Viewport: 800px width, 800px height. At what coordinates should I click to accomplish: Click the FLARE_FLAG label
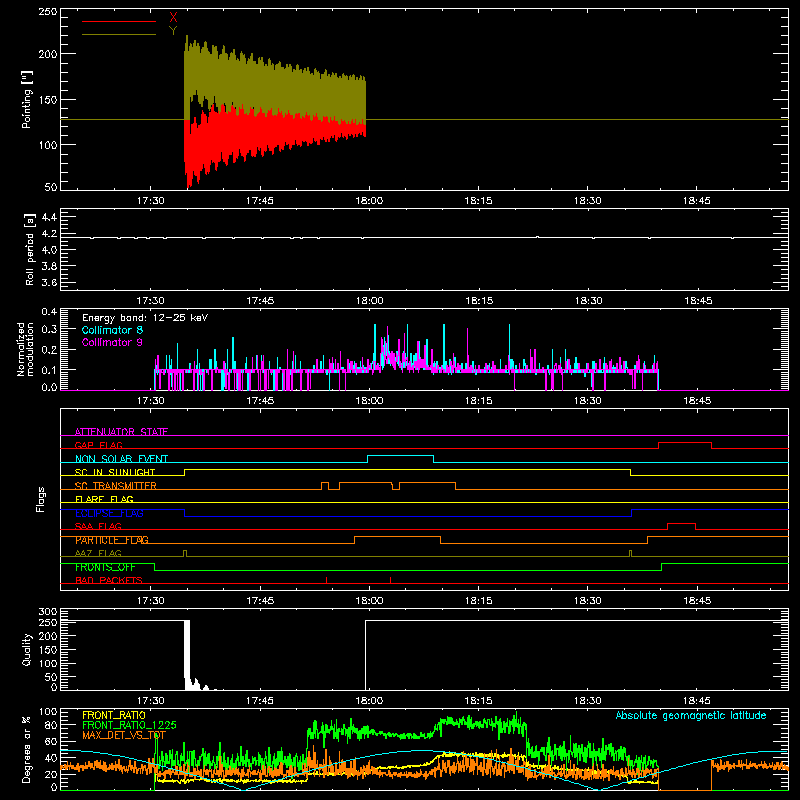[x=104, y=499]
